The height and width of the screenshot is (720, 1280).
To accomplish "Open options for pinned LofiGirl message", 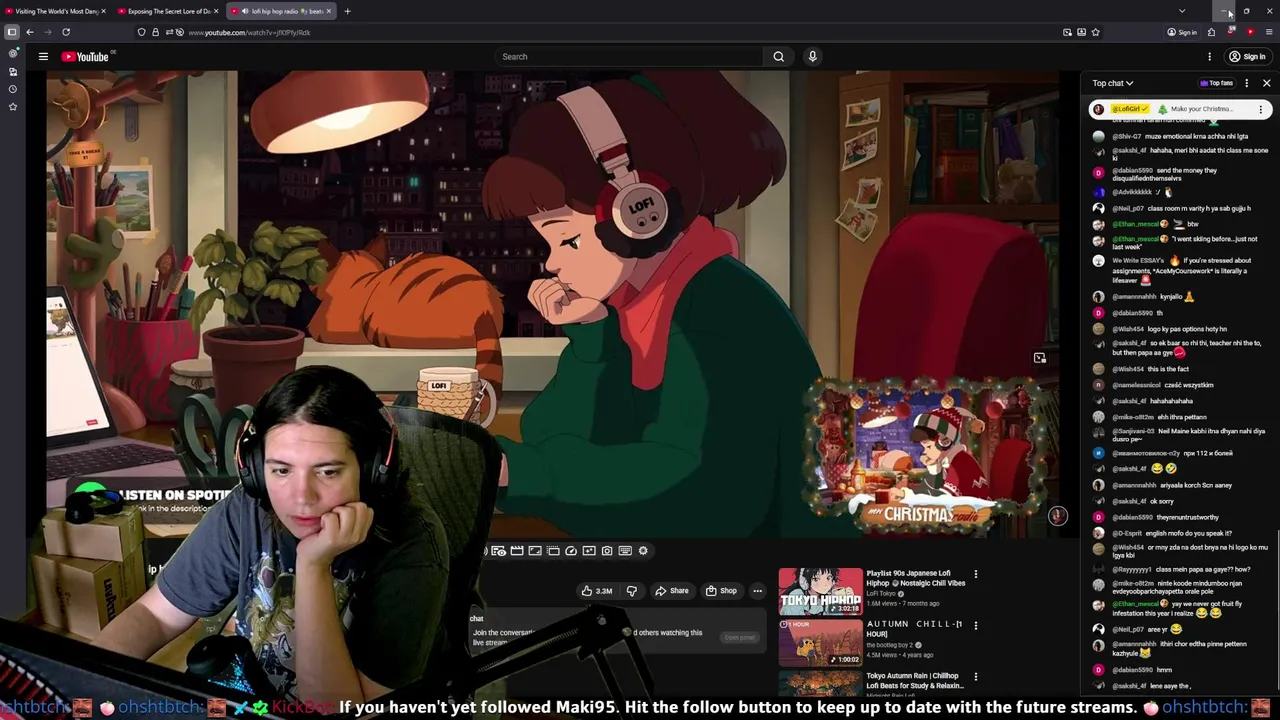I will 1260,109.
